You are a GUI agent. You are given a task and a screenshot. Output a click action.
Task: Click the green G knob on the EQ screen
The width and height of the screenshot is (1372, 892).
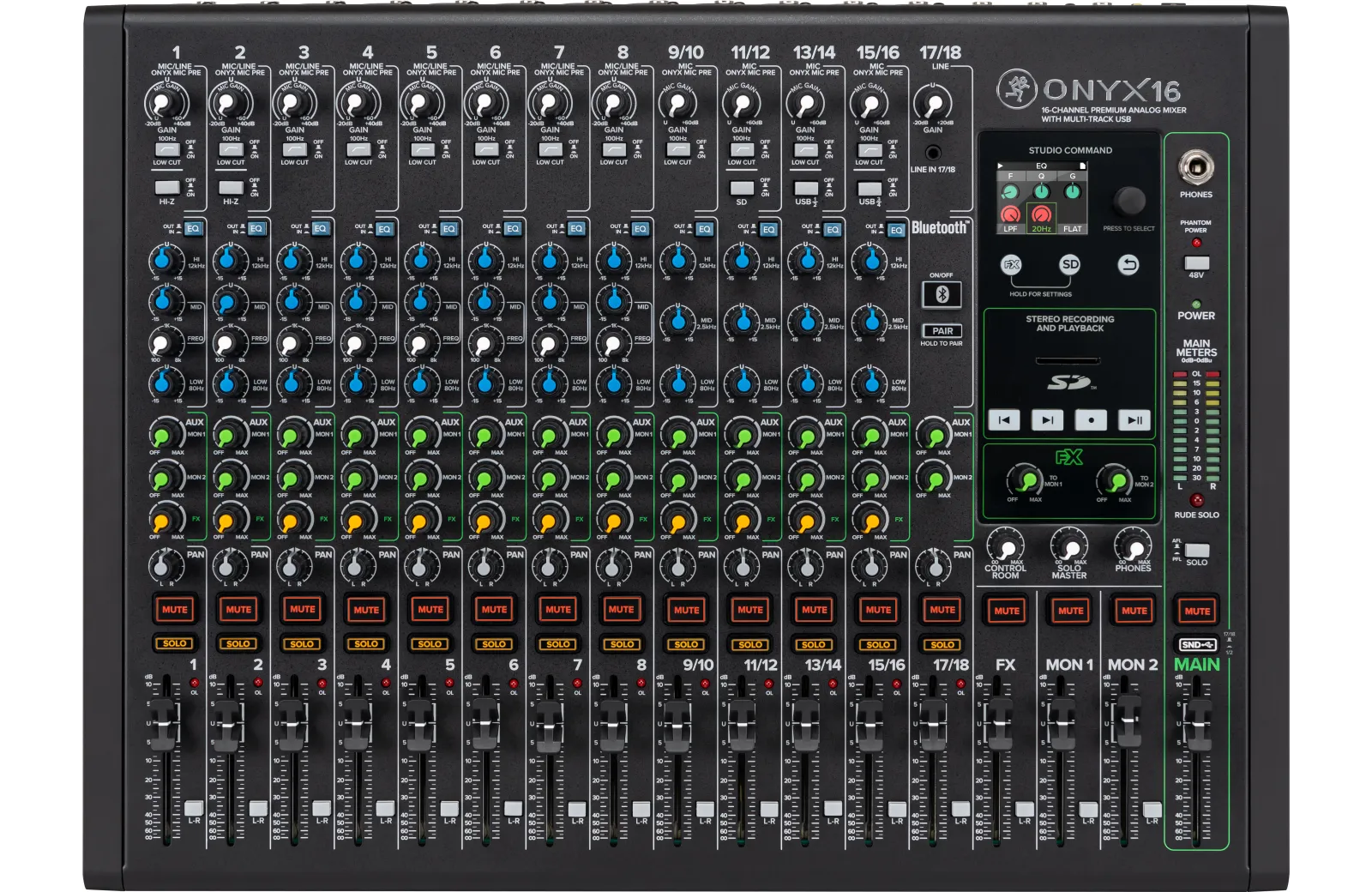tap(1072, 190)
